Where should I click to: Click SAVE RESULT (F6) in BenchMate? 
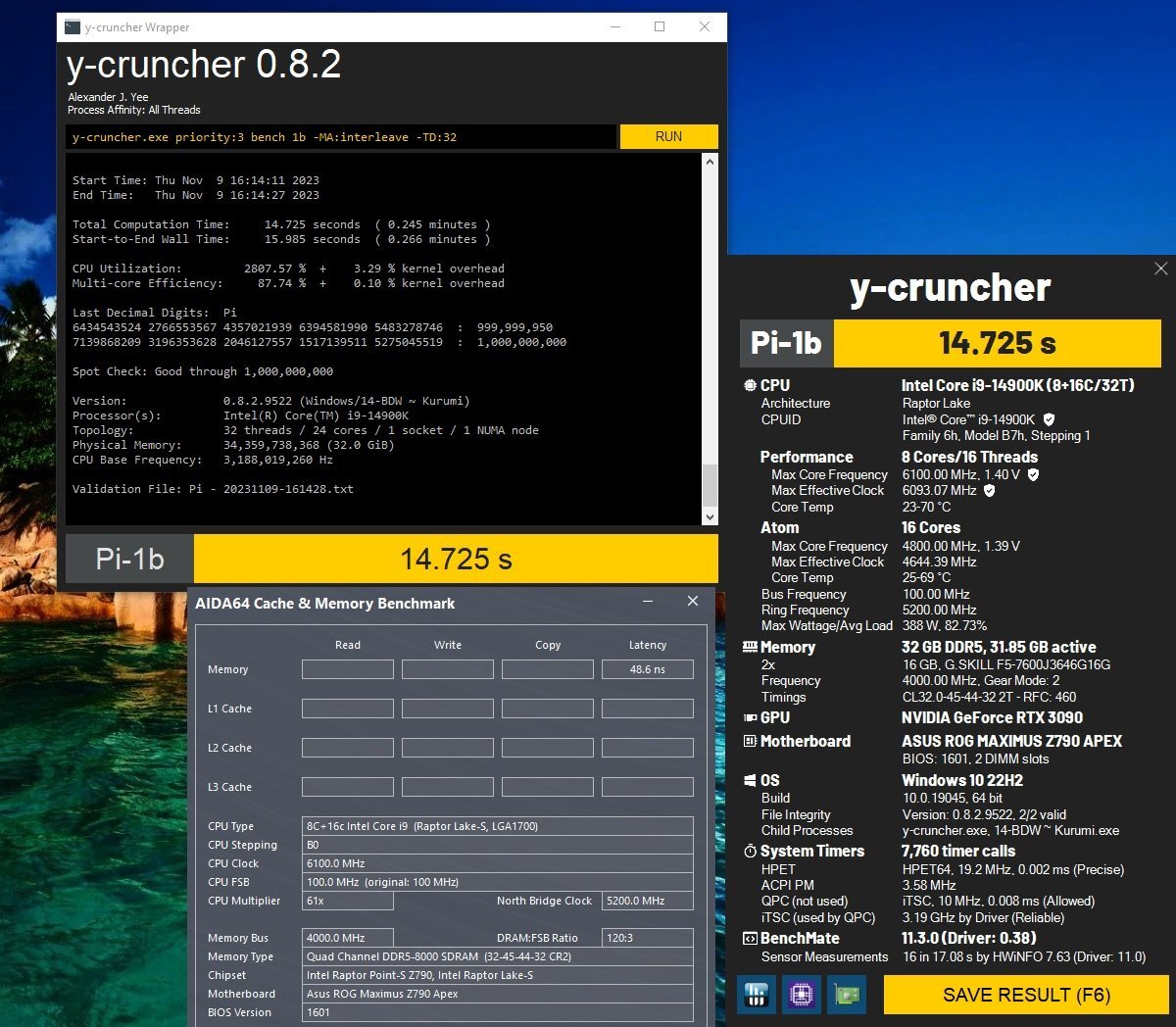point(1026,995)
